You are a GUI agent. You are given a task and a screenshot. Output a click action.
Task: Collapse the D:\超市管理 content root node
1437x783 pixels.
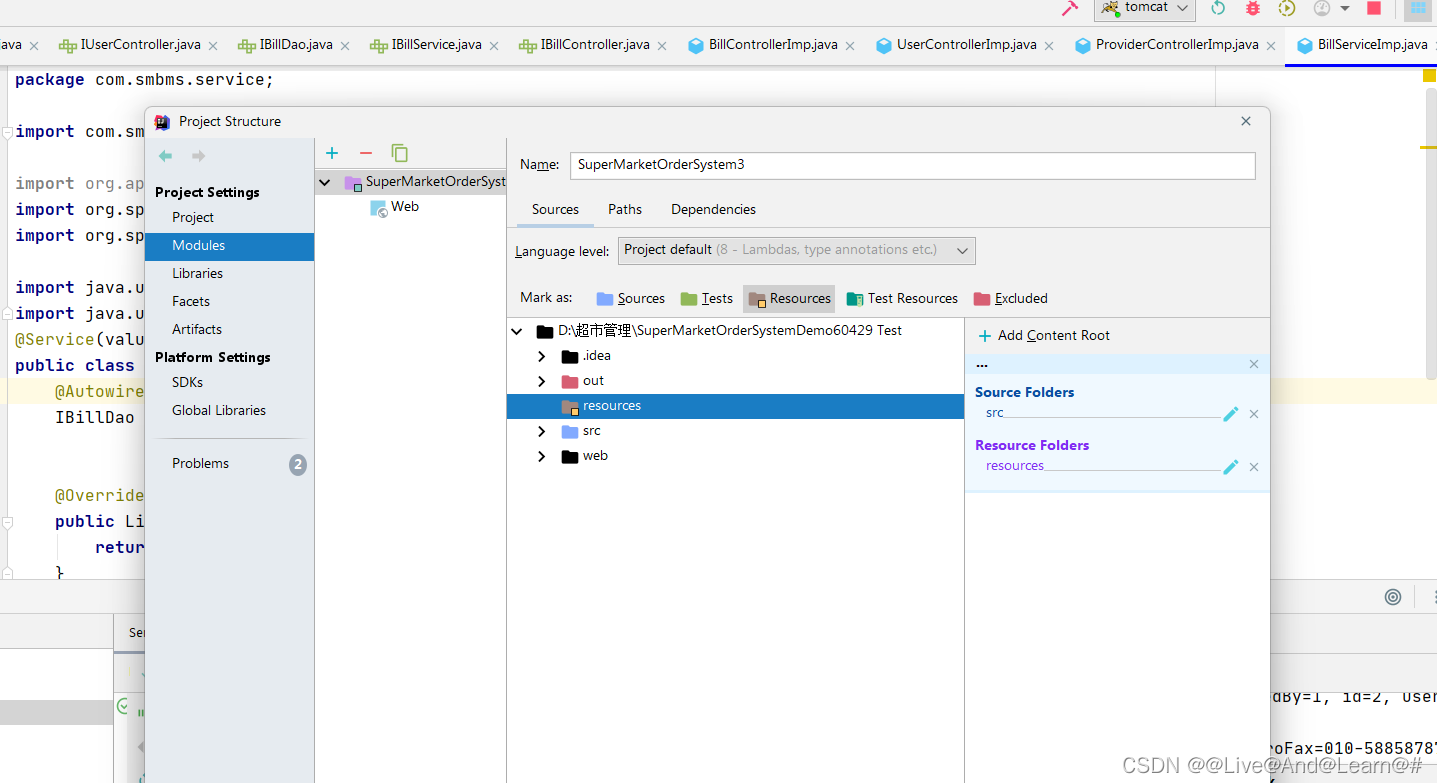517,331
